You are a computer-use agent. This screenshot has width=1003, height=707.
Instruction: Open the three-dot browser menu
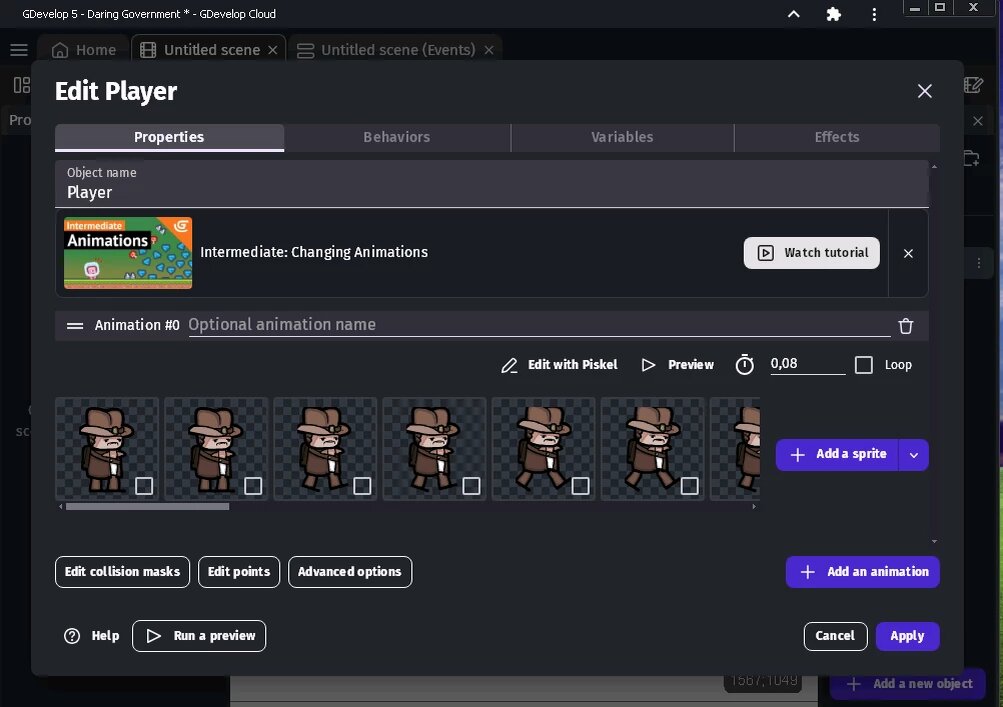coord(874,14)
